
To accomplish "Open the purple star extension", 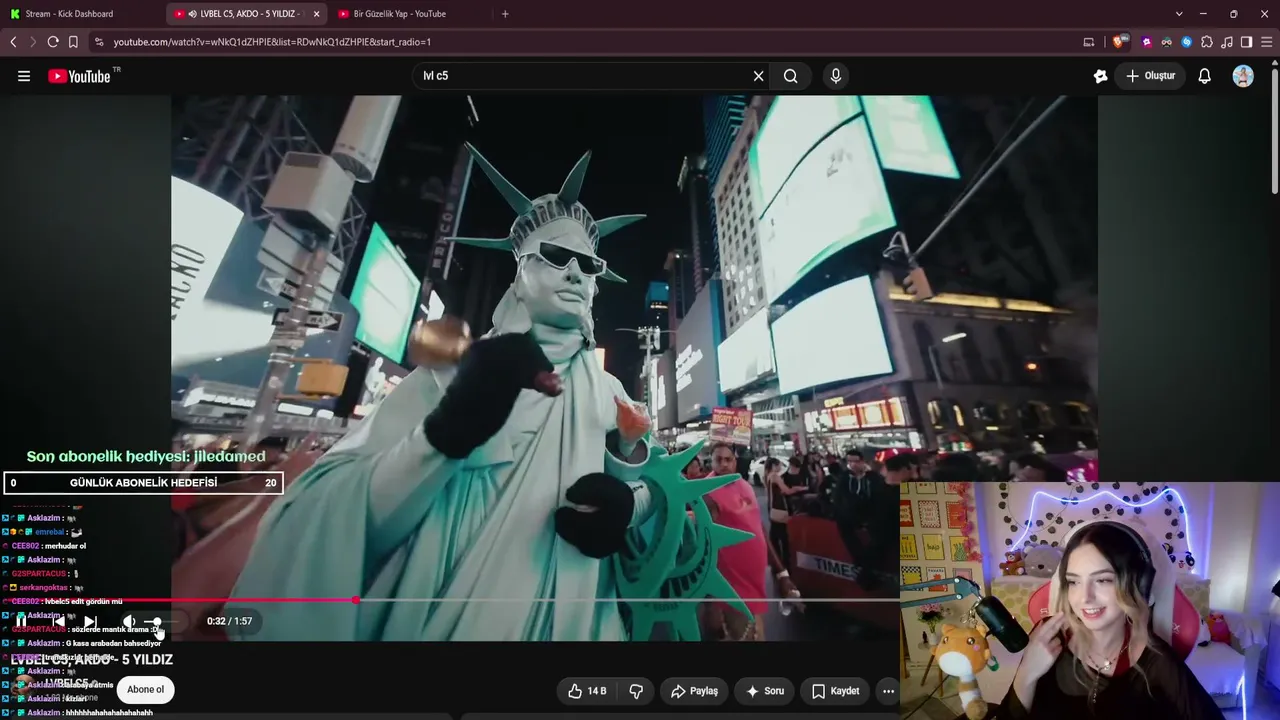I will point(1147,42).
